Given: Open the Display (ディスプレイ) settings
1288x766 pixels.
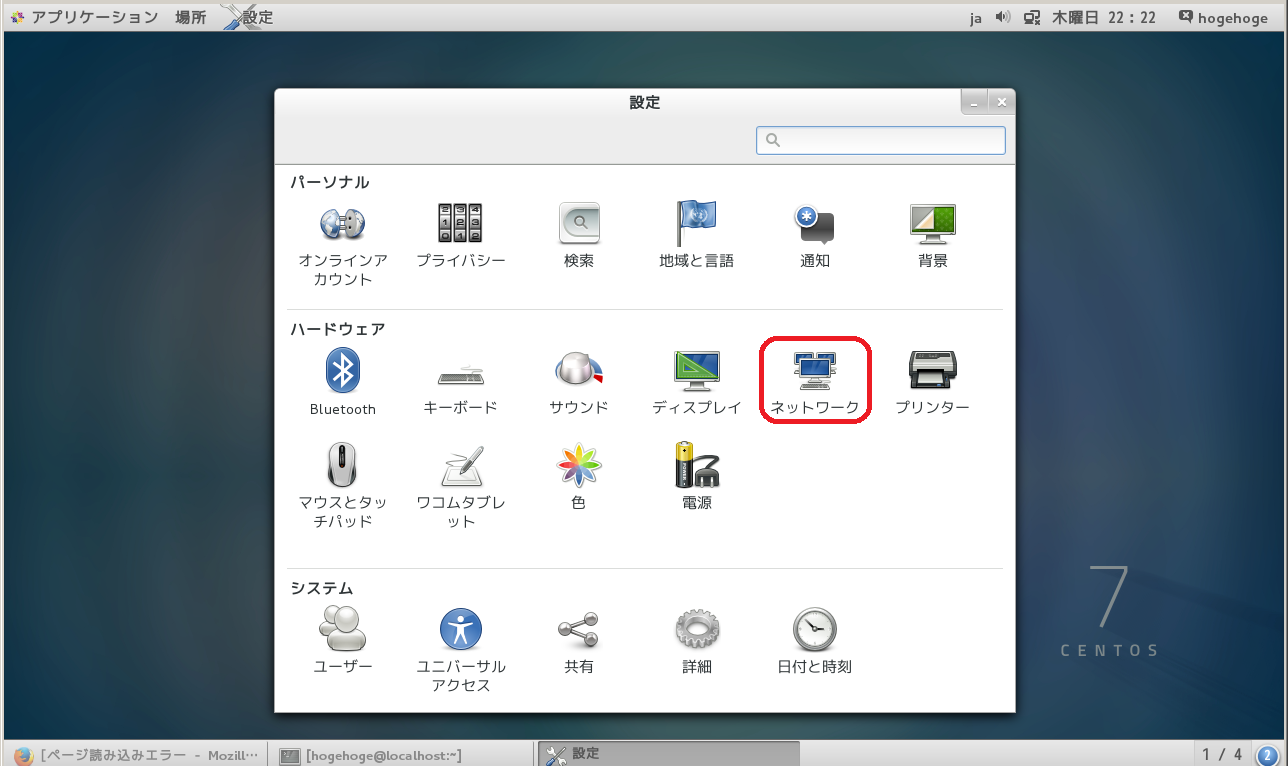Looking at the screenshot, I should (697, 383).
